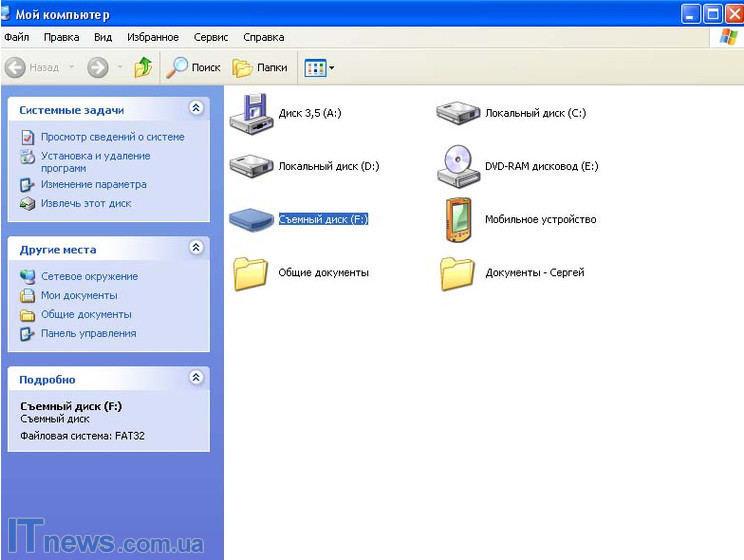The height and width of the screenshot is (560, 744).
Task: Open the Сервис menu
Action: point(210,37)
